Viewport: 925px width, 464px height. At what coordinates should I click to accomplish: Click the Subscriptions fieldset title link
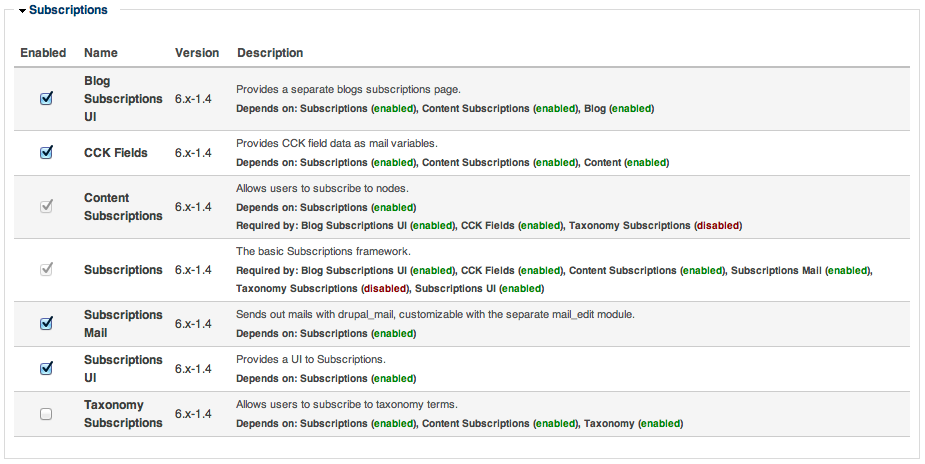pyautogui.click(x=68, y=10)
